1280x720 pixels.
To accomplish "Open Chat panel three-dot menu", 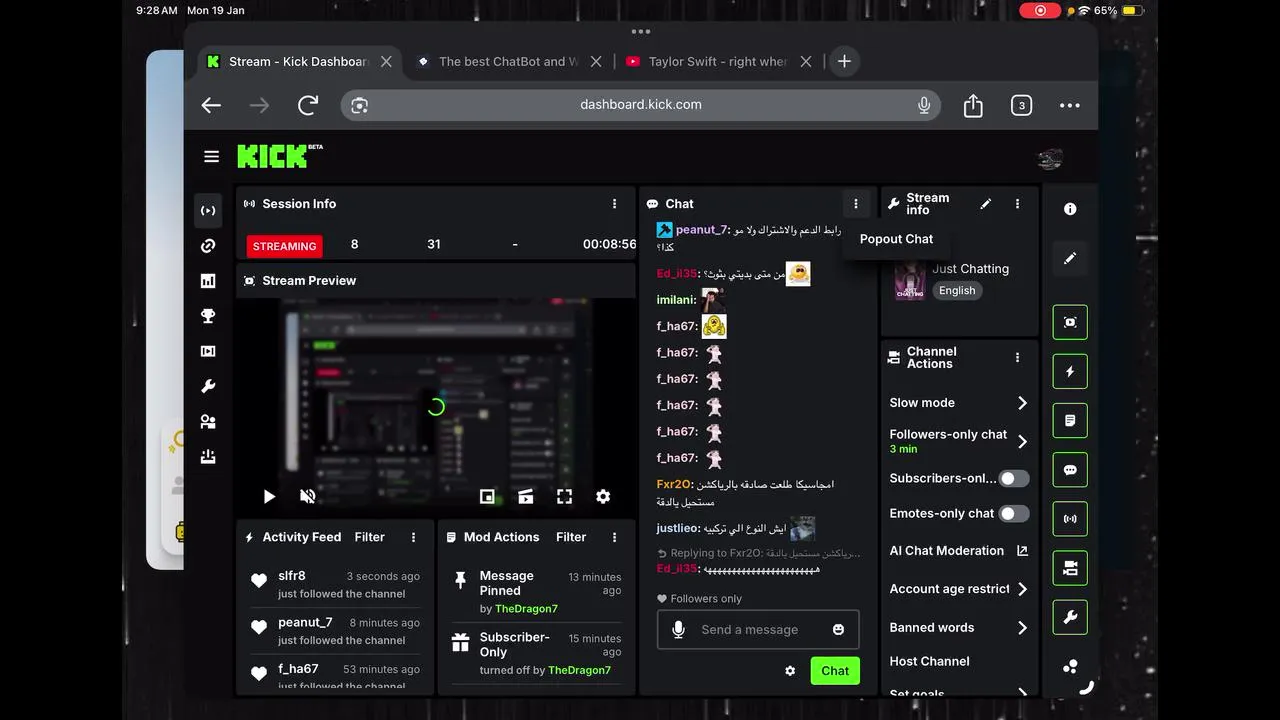I will pyautogui.click(x=855, y=204).
